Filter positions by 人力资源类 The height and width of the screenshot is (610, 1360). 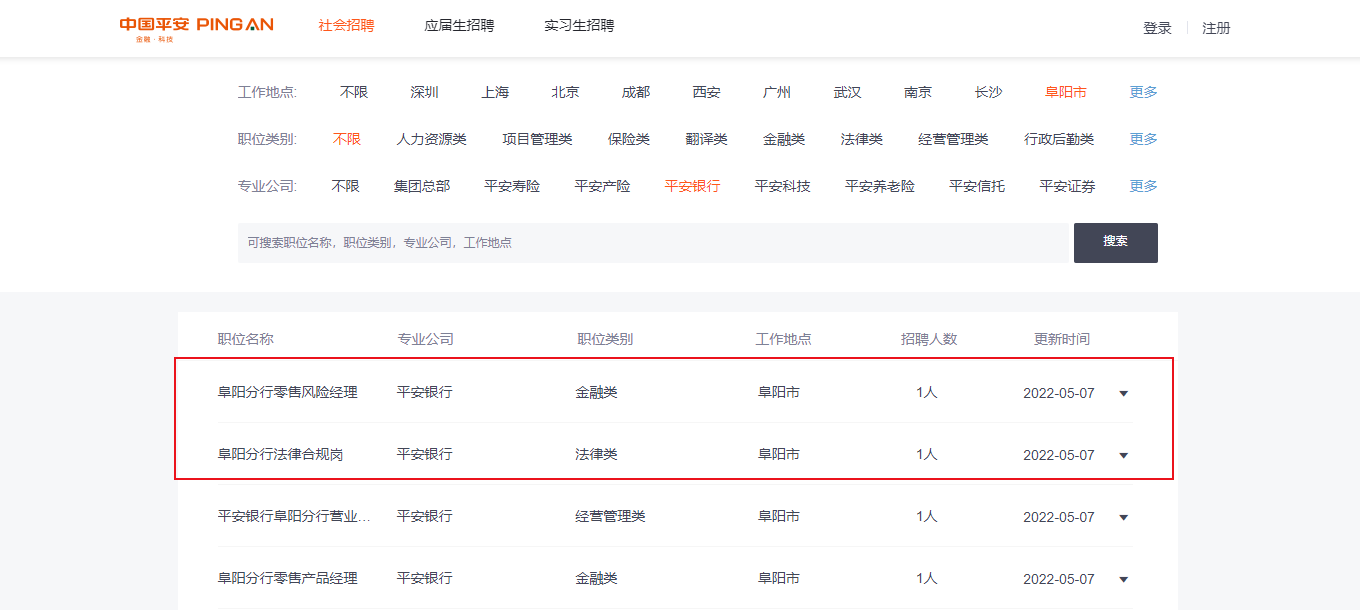pyautogui.click(x=432, y=139)
